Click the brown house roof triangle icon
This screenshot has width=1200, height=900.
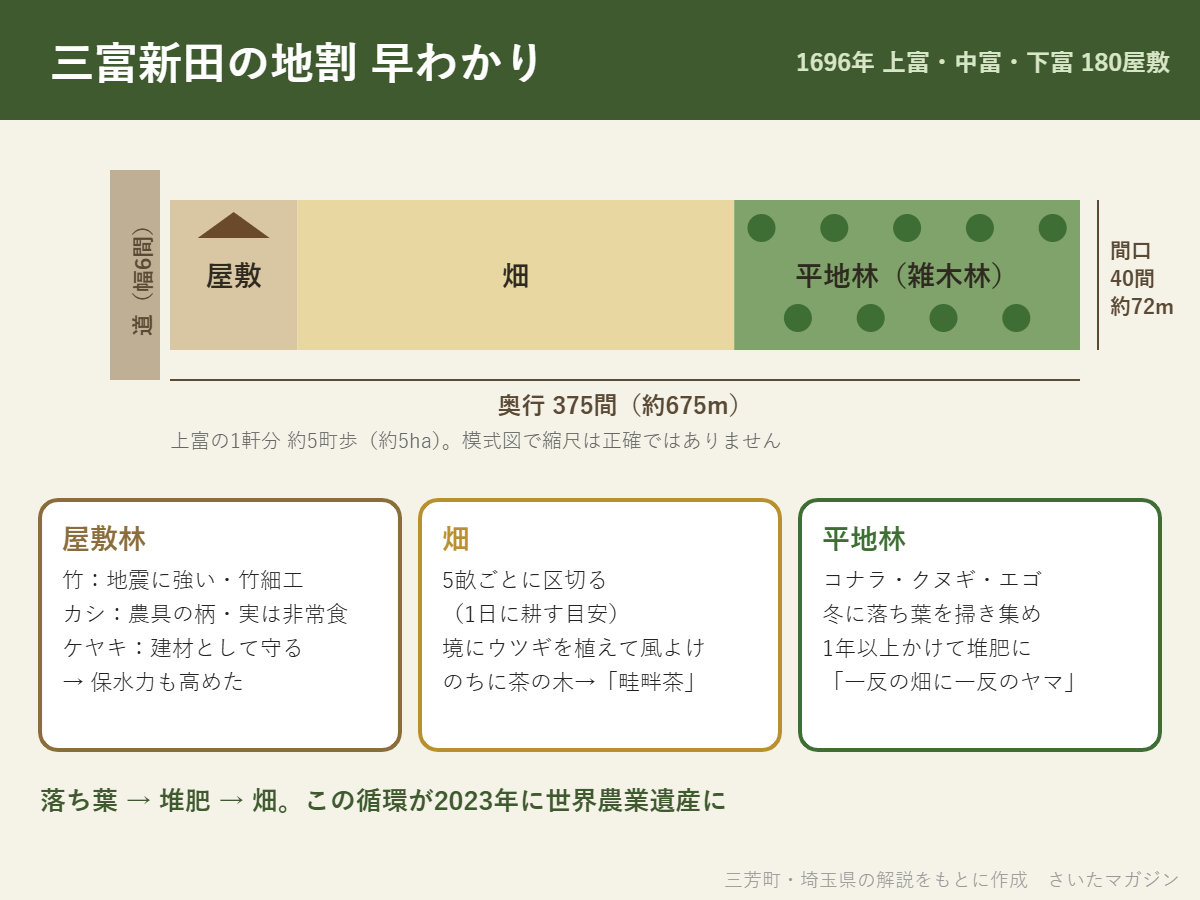pos(234,225)
